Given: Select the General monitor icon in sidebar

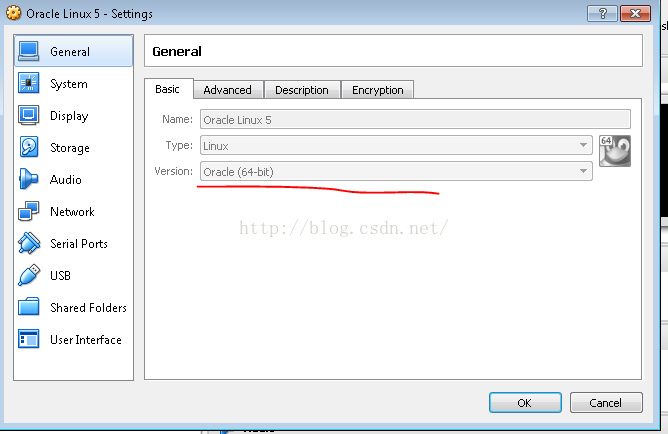Looking at the screenshot, I should coord(29,52).
